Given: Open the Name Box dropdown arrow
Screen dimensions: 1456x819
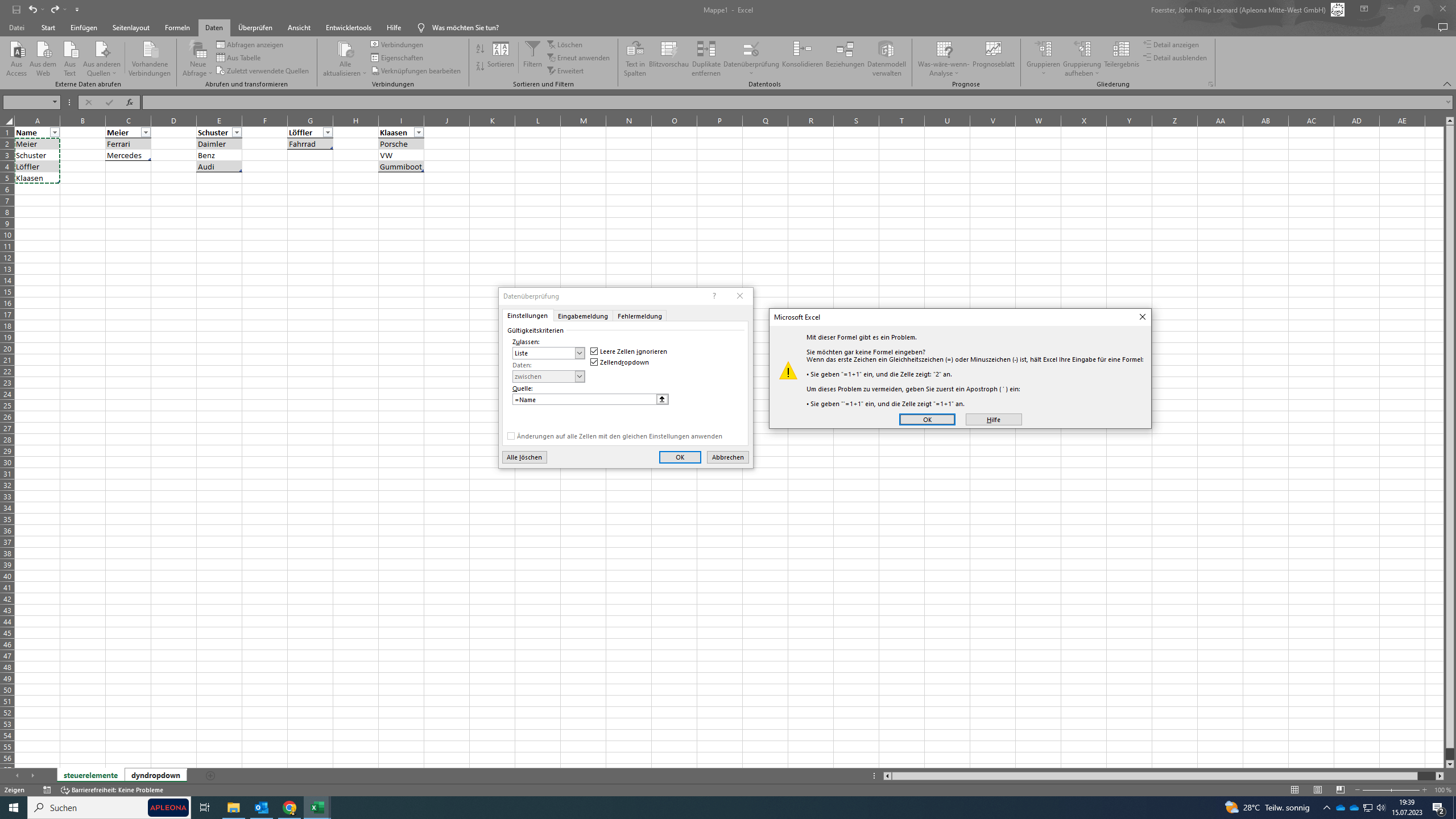Looking at the screenshot, I should [55, 102].
